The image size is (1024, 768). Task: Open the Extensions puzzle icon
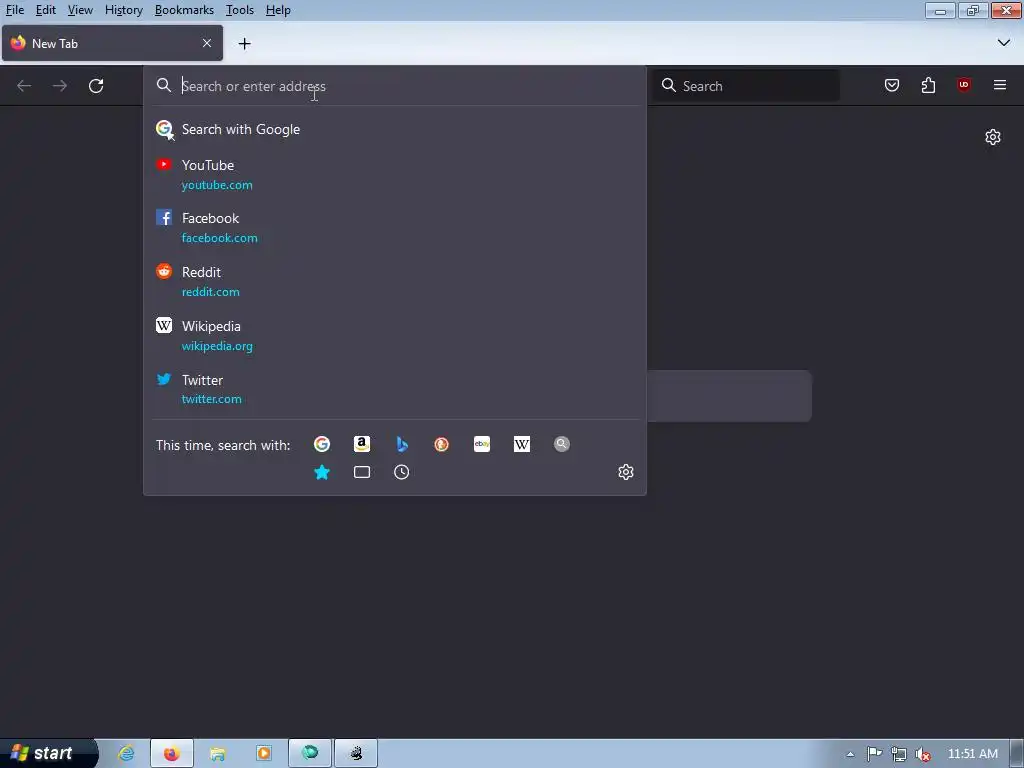(x=928, y=85)
